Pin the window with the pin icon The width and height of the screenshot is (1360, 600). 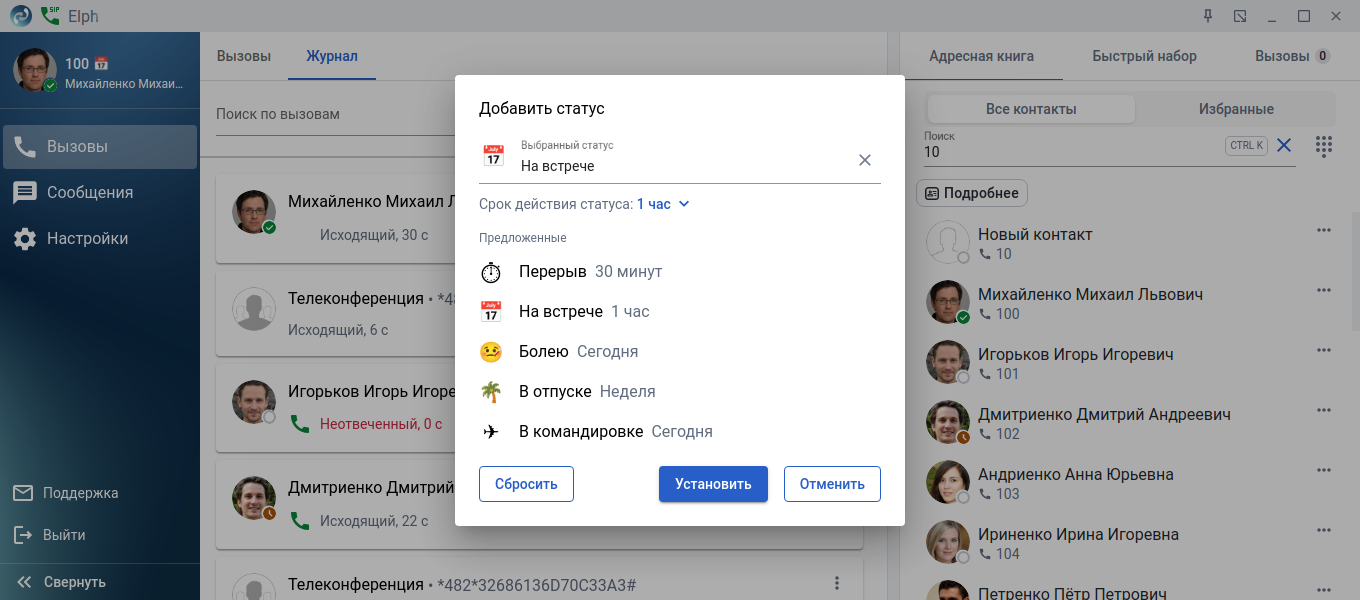(1208, 16)
